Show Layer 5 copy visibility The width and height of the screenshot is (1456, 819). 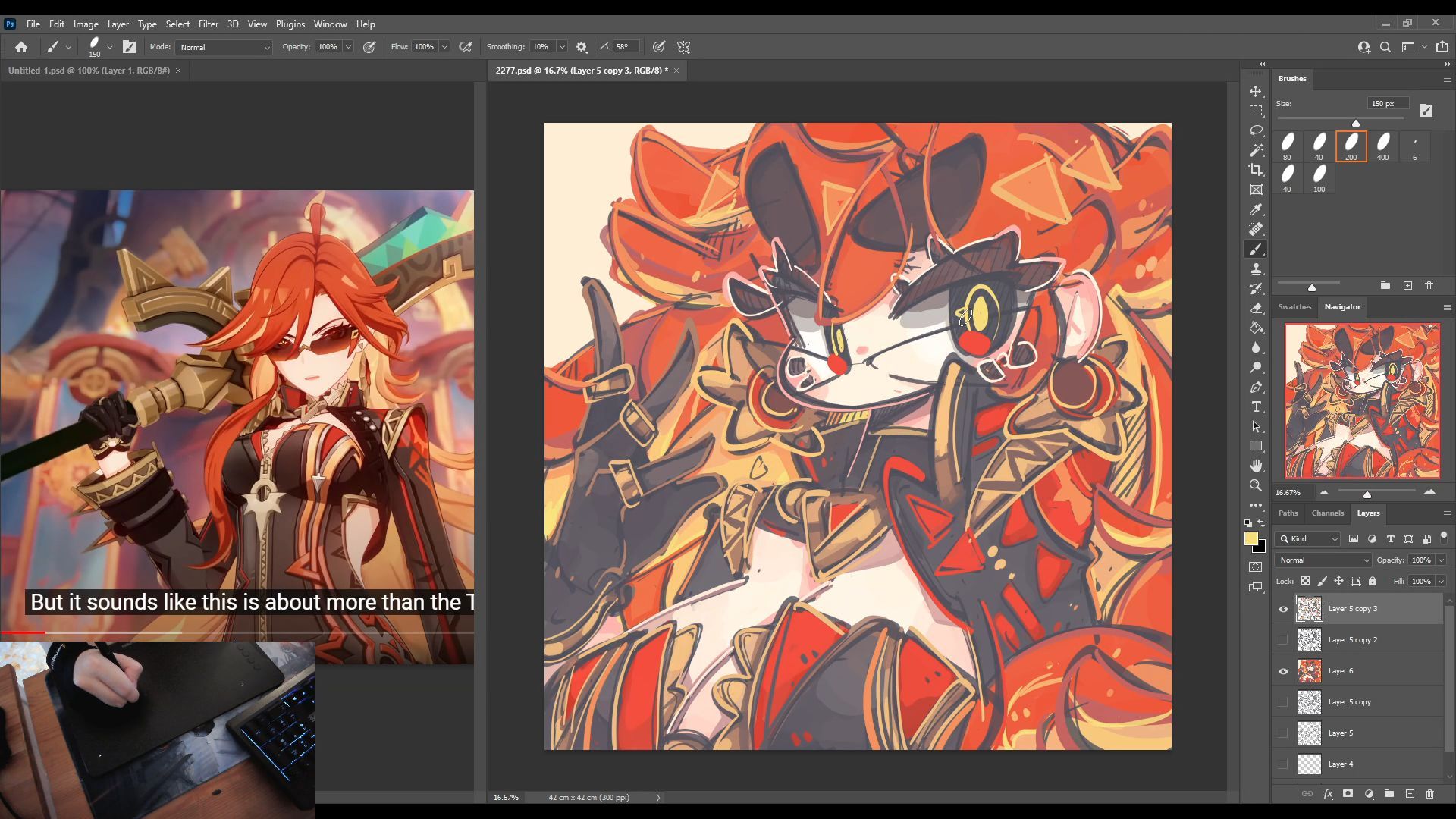1283,702
